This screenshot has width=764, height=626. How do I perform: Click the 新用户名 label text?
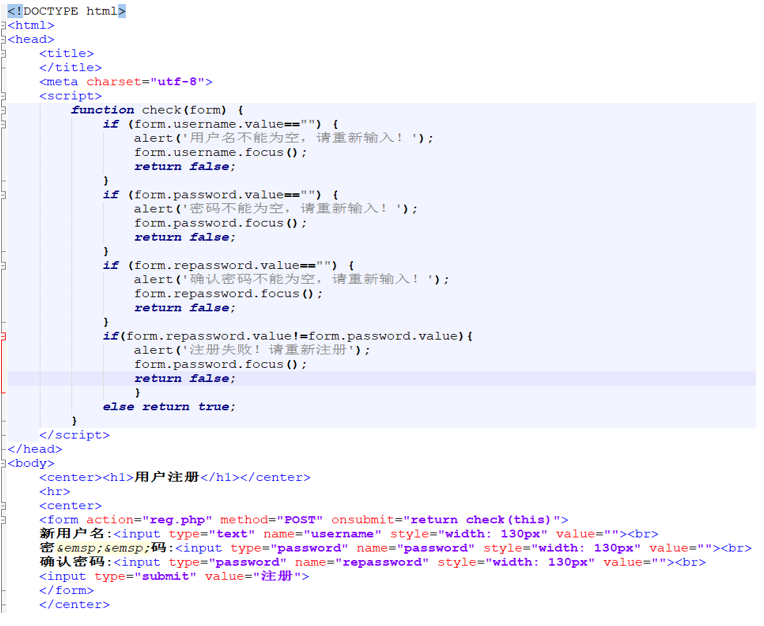click(72, 534)
